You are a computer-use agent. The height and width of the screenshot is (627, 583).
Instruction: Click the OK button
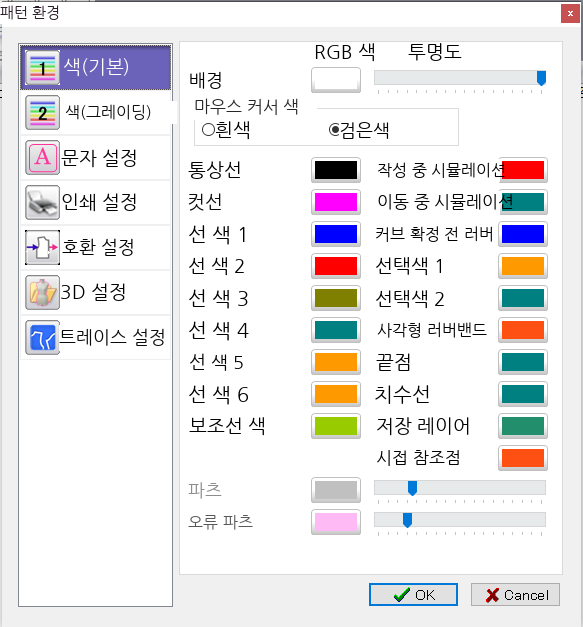413,595
